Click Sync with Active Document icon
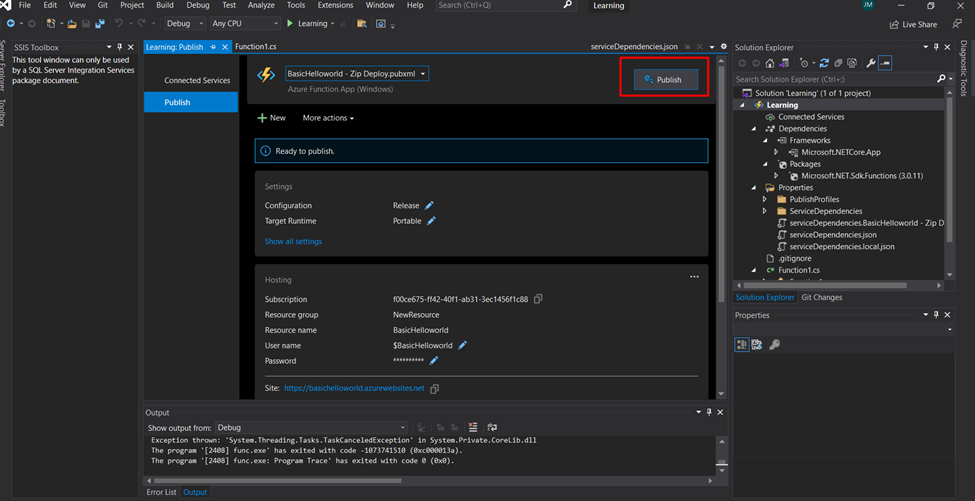Screen dimensions: 975x501 (825, 63)
